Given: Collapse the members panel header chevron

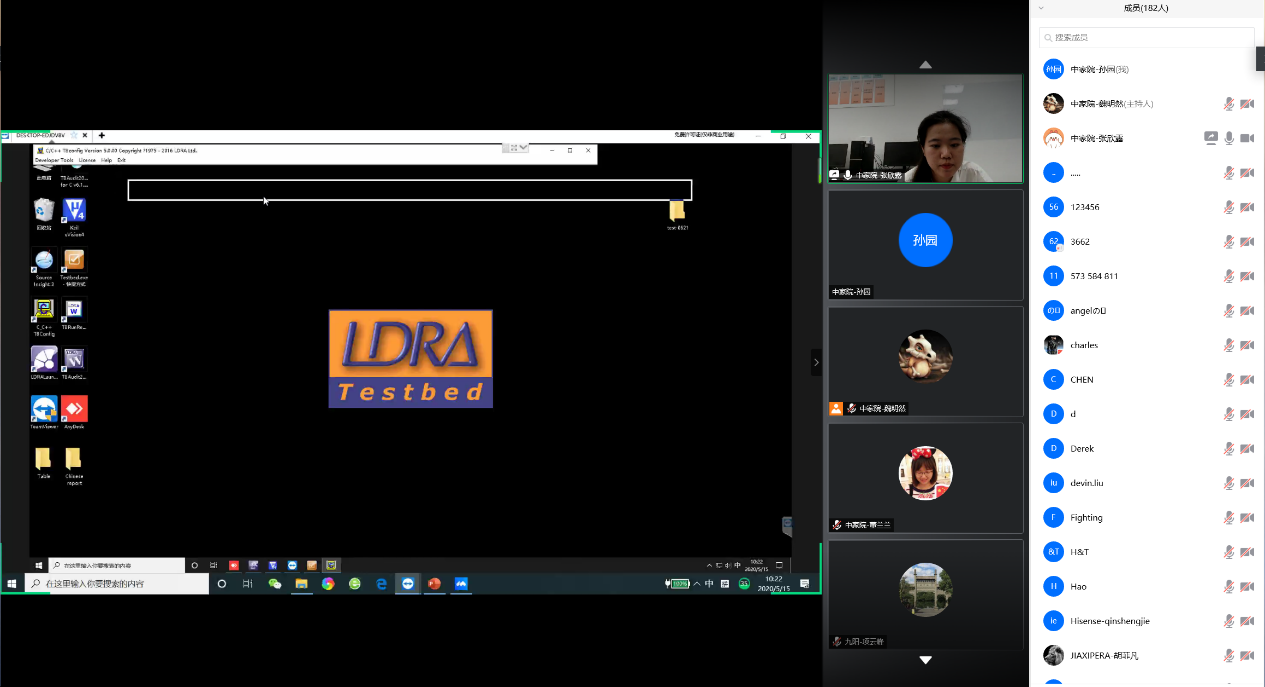Looking at the screenshot, I should (x=1041, y=8).
